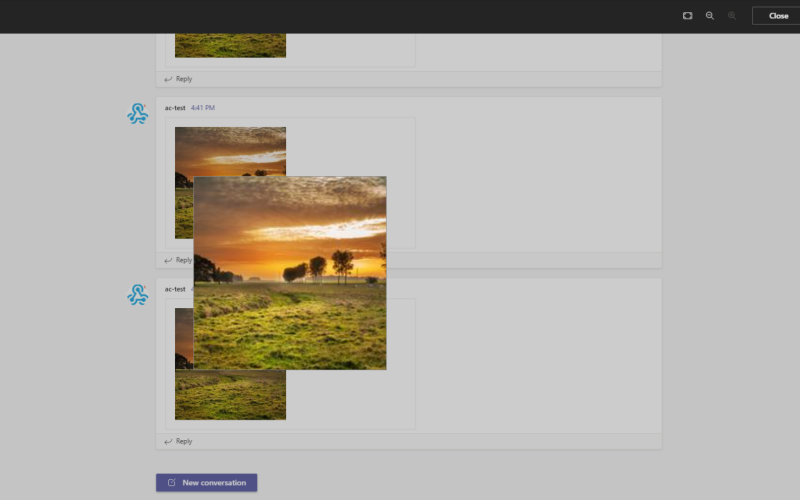Reply to the 4:41 PM ac-test message
The image size is (800, 500).
point(178,260)
